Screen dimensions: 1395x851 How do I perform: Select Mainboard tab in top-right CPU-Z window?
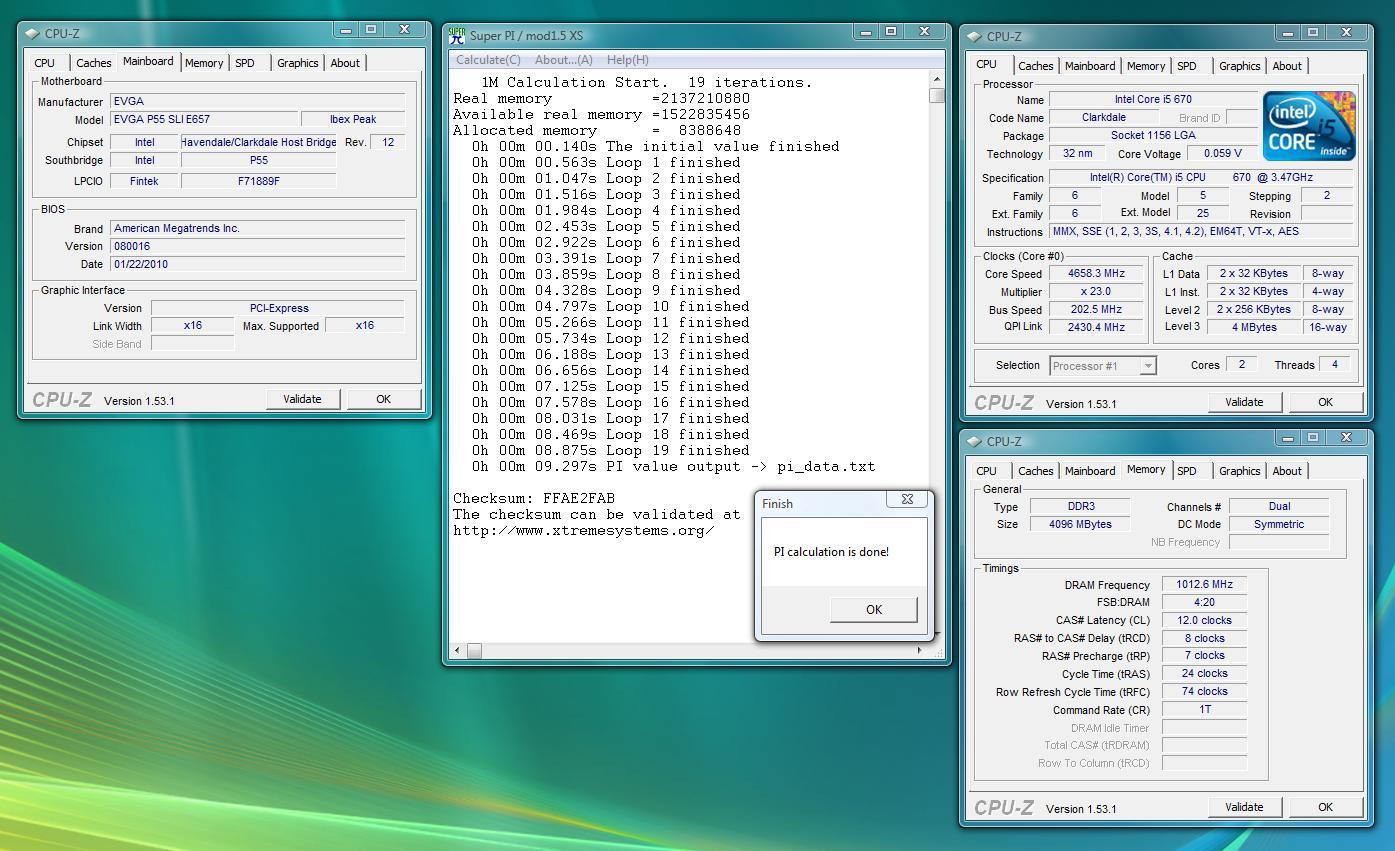(x=1090, y=66)
